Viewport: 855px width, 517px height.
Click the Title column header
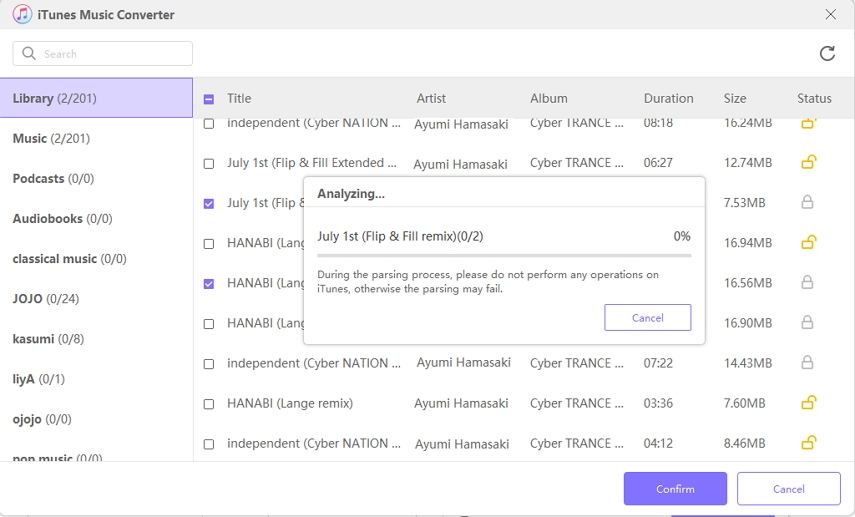pos(239,98)
